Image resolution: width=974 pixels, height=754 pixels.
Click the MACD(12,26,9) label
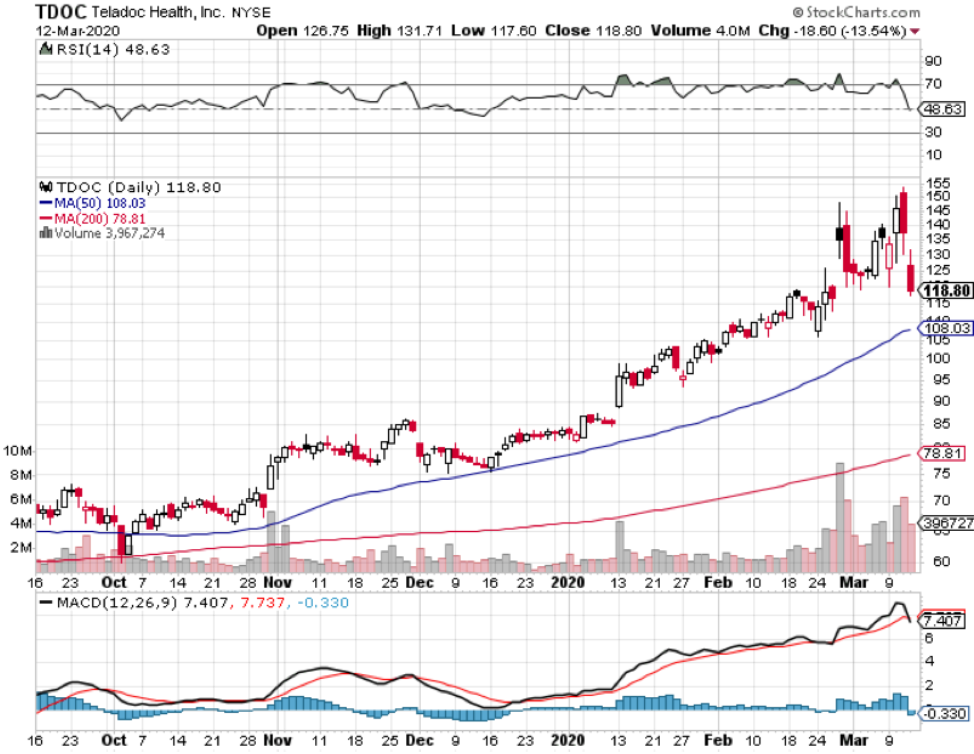(117, 602)
